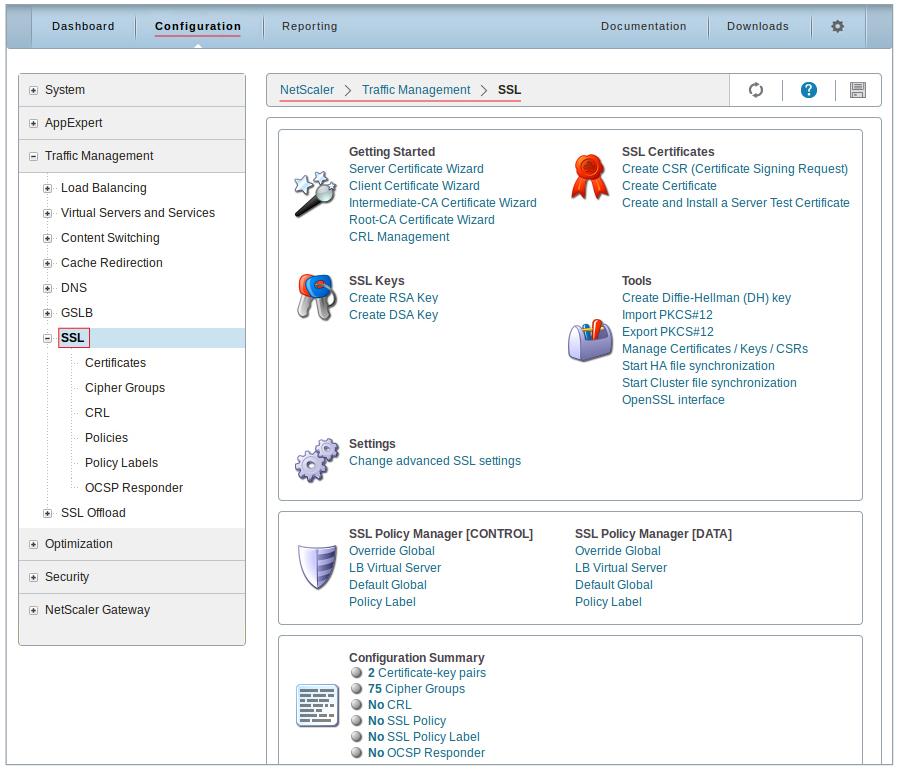This screenshot has height=771, width=898.
Task: Expand Virtual Servers and Services node
Action: coord(48,214)
